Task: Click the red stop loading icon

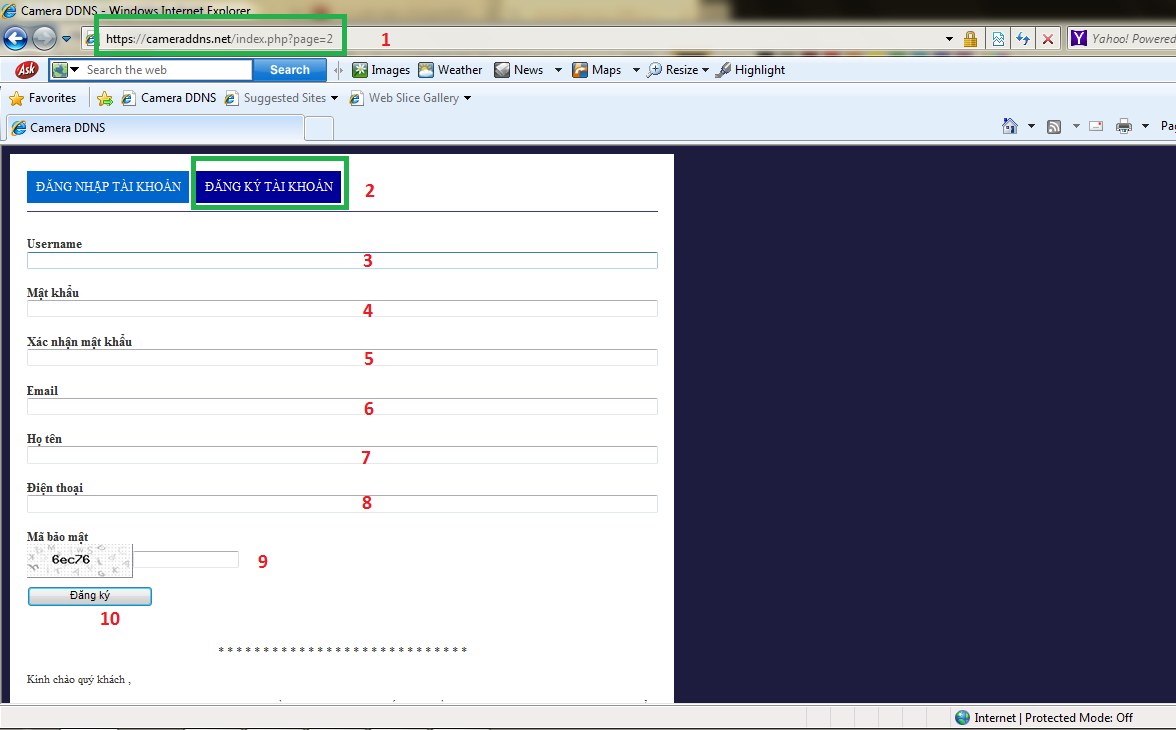Action: coord(1048,39)
